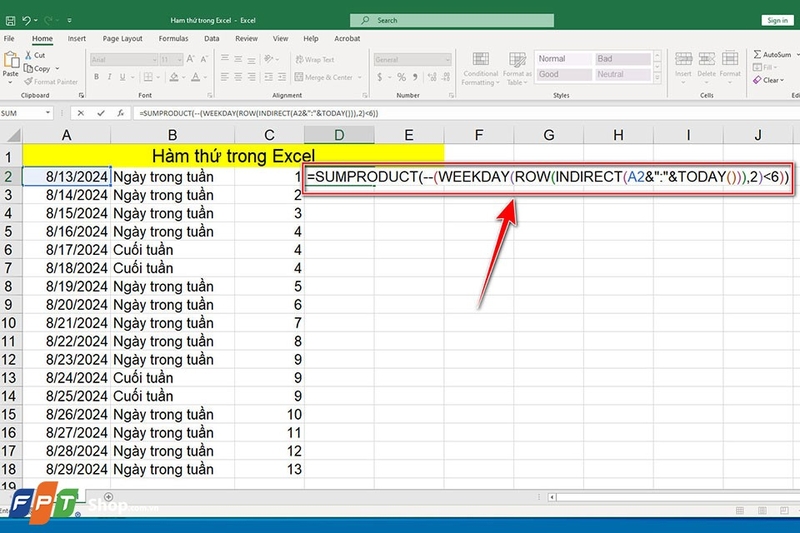Switch to the View tab
Image resolution: width=800 pixels, height=533 pixels.
coord(280,39)
